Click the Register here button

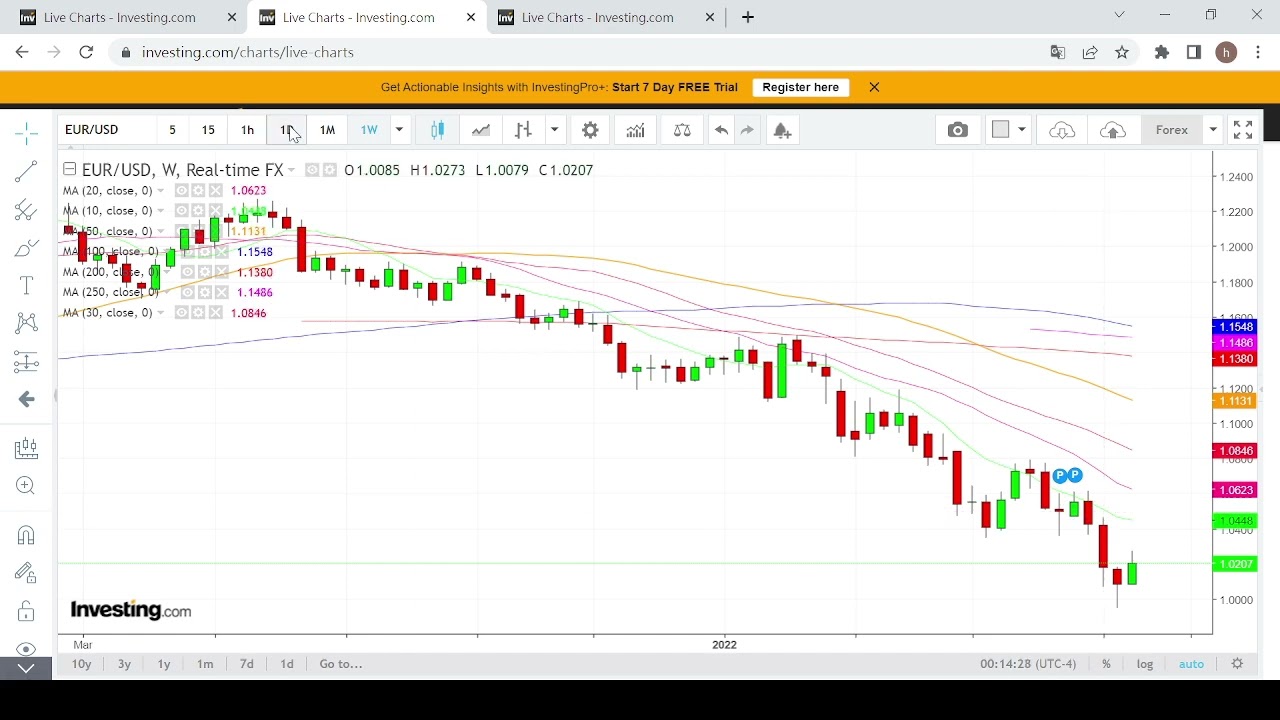(x=800, y=87)
